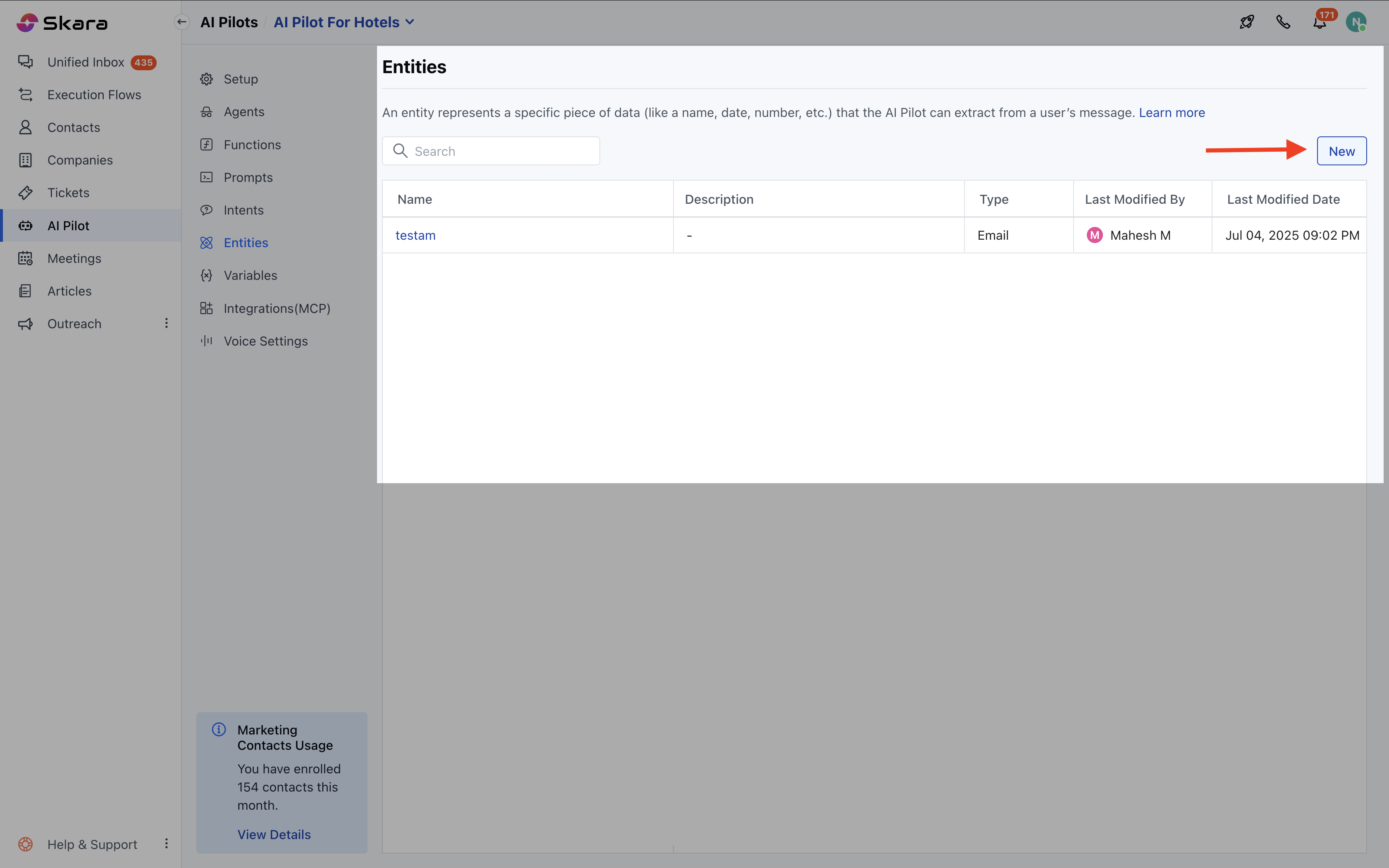Open Help & Support more options menu

click(167, 843)
